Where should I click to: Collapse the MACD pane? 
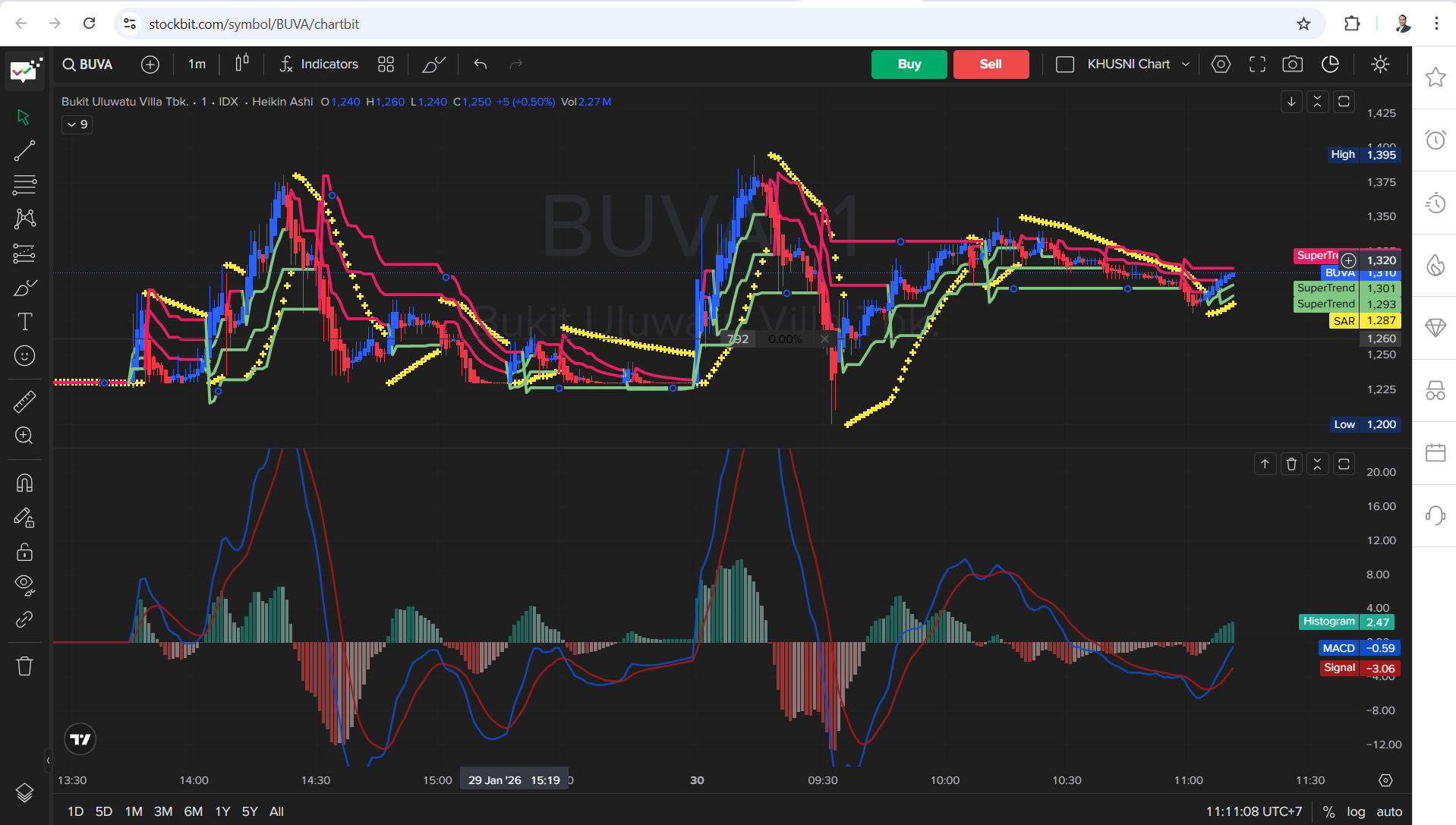point(1318,464)
